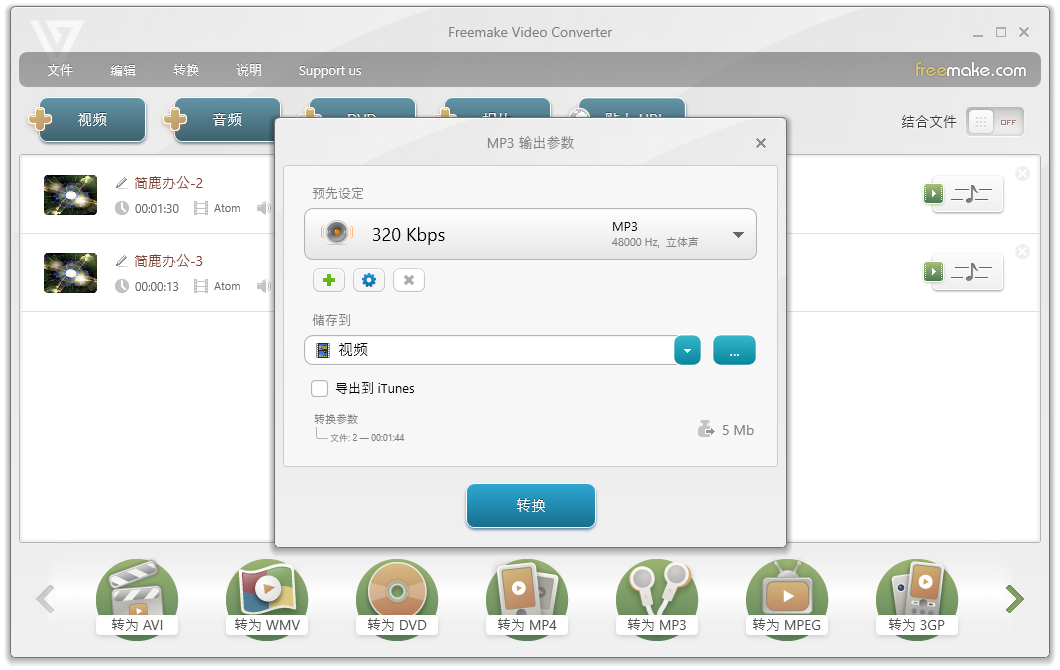Start conversion with the 转换 button

pyautogui.click(x=530, y=506)
